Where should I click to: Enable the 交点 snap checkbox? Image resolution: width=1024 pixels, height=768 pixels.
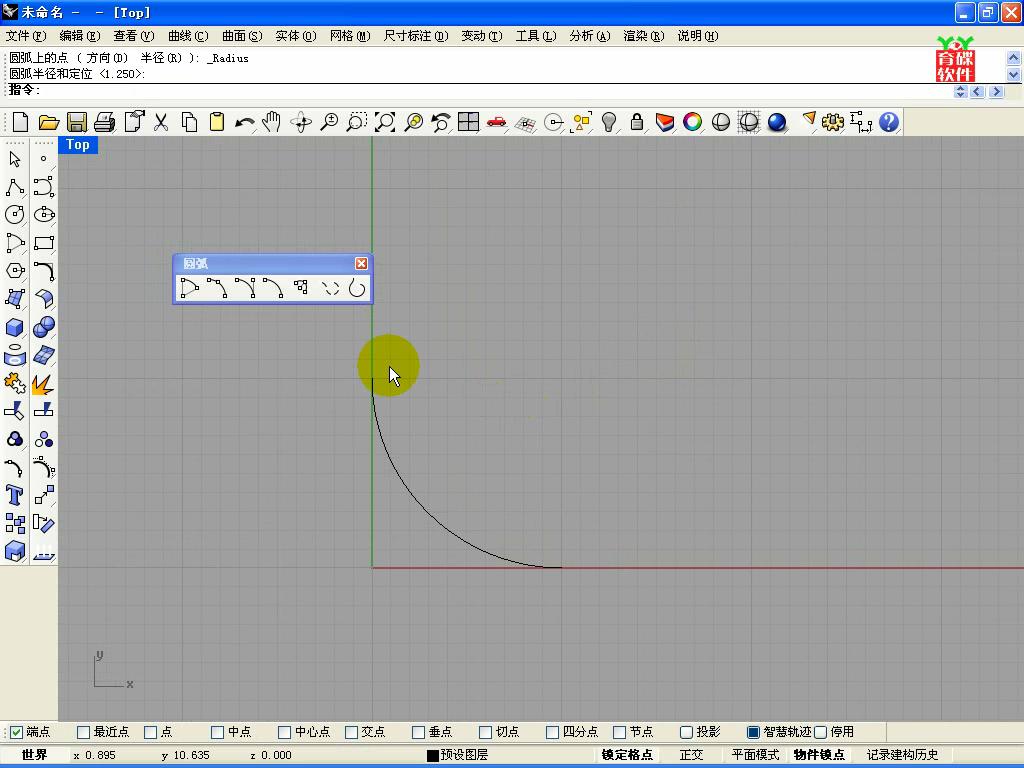point(351,732)
